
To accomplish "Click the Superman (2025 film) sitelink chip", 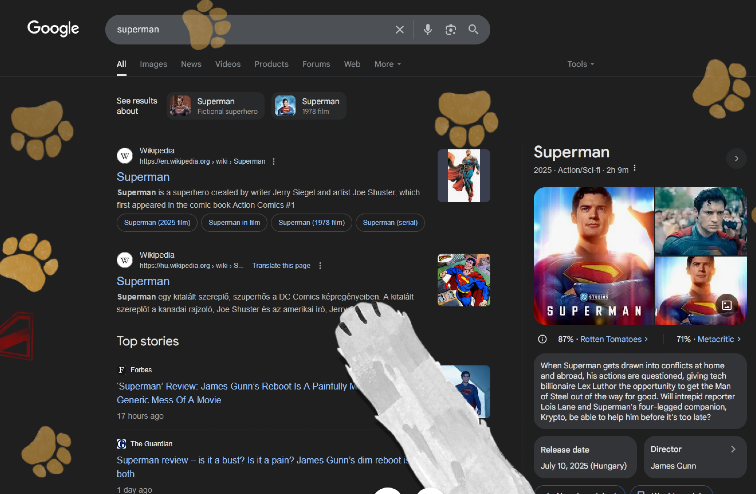I will [157, 223].
